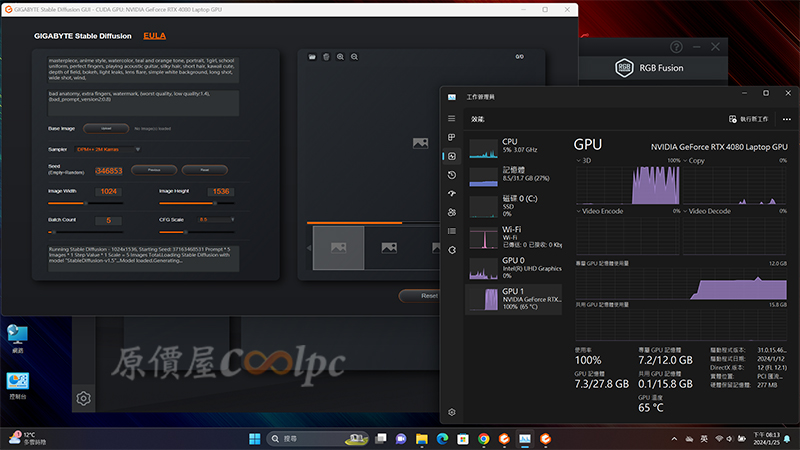Open the weather widget showing 12°C
This screenshot has width=800, height=450.
(x=28, y=438)
